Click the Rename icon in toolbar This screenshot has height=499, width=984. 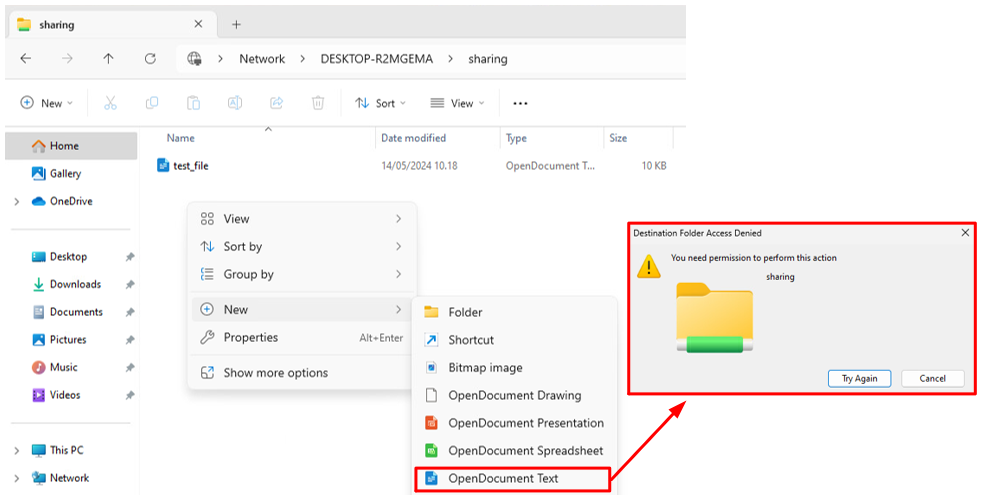(235, 103)
